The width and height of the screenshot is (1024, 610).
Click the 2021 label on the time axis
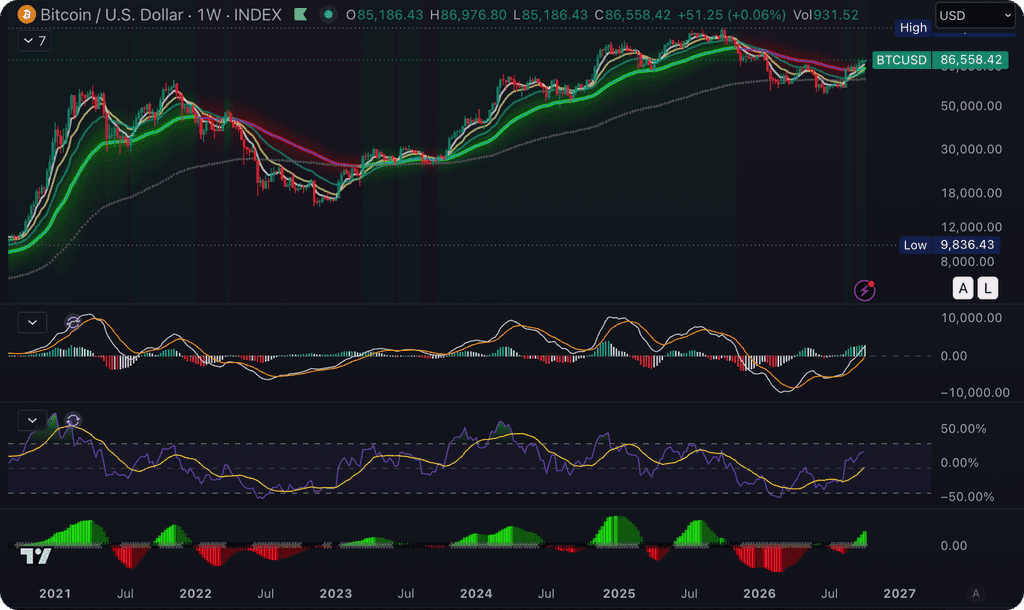pos(55,593)
